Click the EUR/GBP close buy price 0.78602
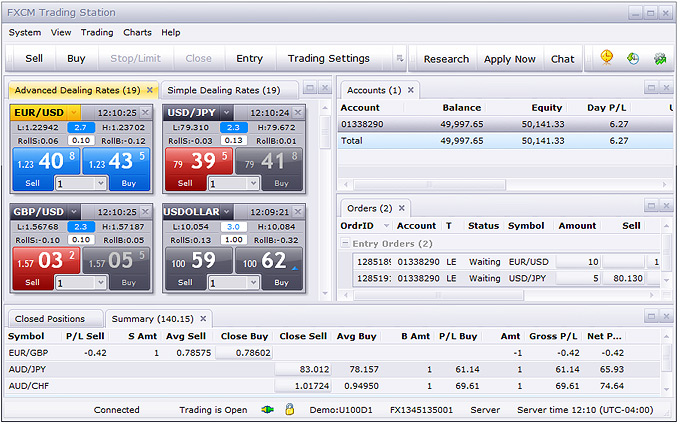Screen dimensions: 680x424 click(x=244, y=353)
